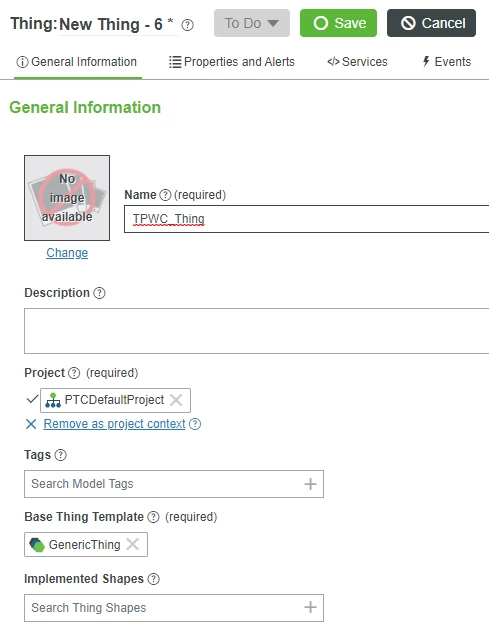Remove PTCDefaultProject from Project field
489x630 pixels.
point(176,400)
